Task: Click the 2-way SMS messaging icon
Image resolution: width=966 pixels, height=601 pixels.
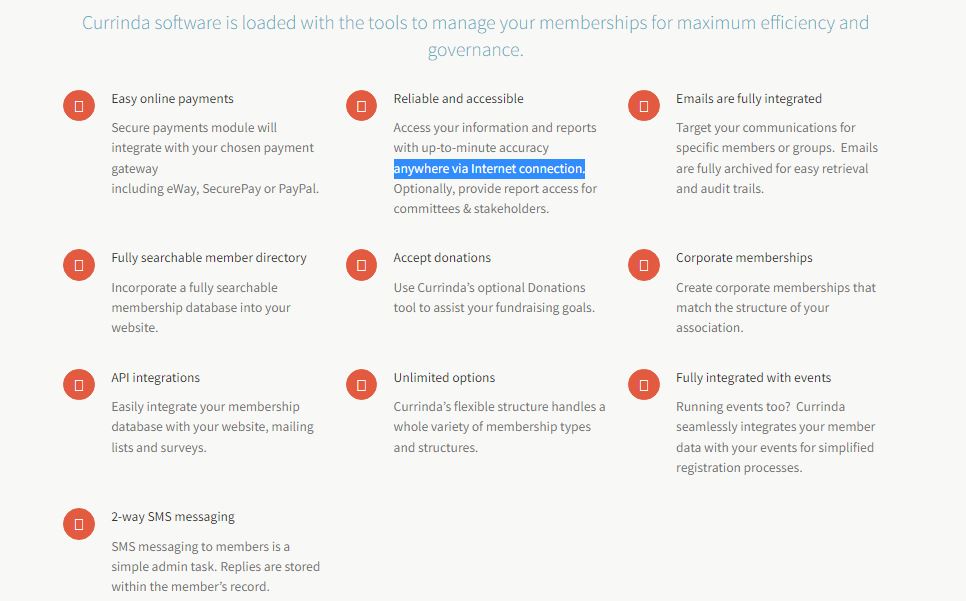Action: click(x=79, y=524)
